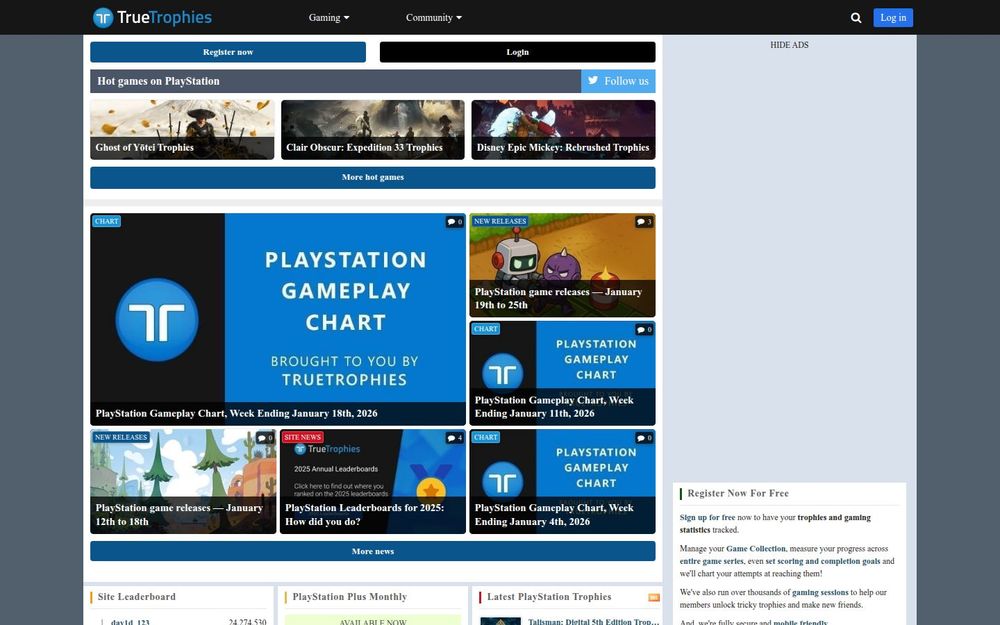Click entire game series link

pyautogui.click(x=711, y=561)
